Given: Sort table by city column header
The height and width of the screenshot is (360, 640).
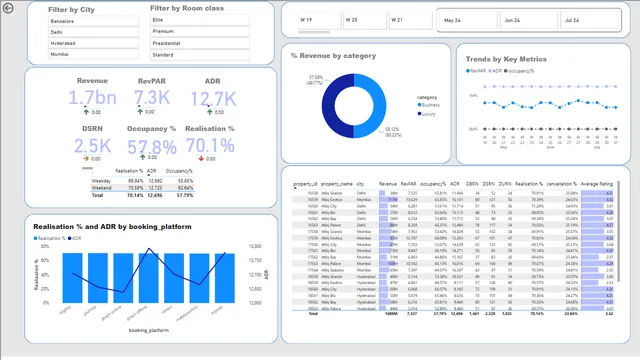Looking at the screenshot, I should [x=360, y=184].
